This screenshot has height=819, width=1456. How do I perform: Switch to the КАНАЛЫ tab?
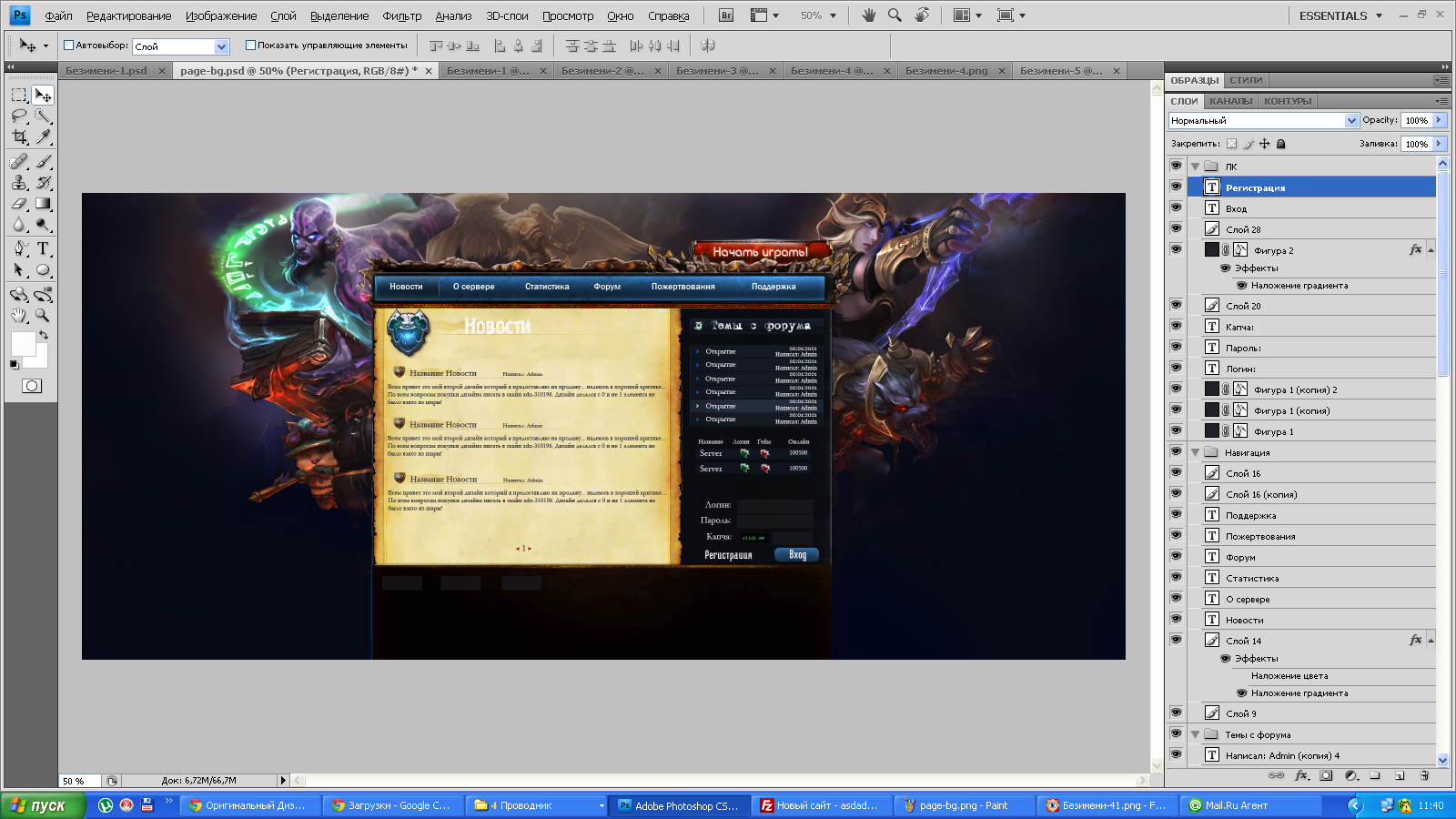1230,101
